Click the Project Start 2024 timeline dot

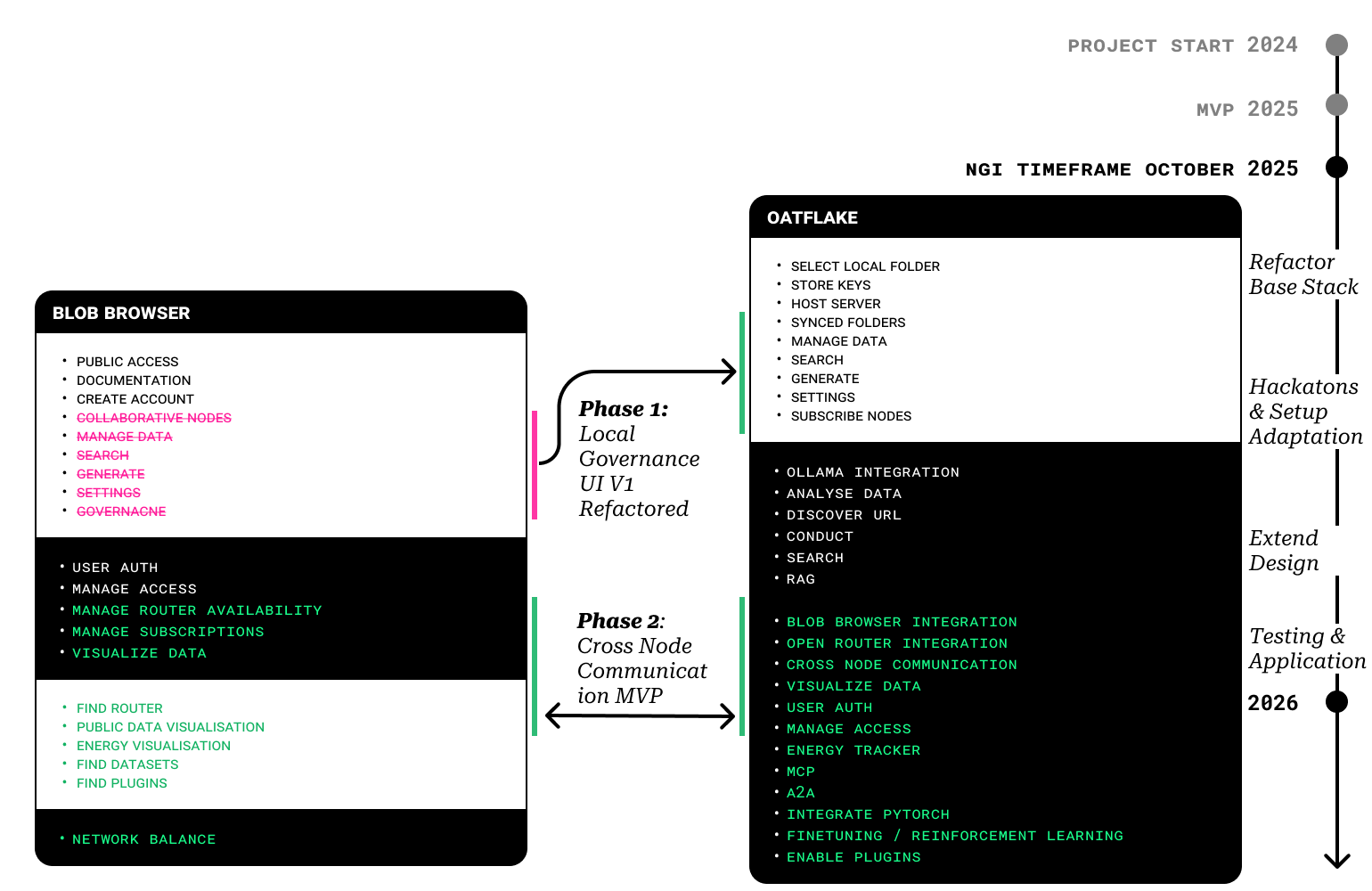pos(1336,45)
